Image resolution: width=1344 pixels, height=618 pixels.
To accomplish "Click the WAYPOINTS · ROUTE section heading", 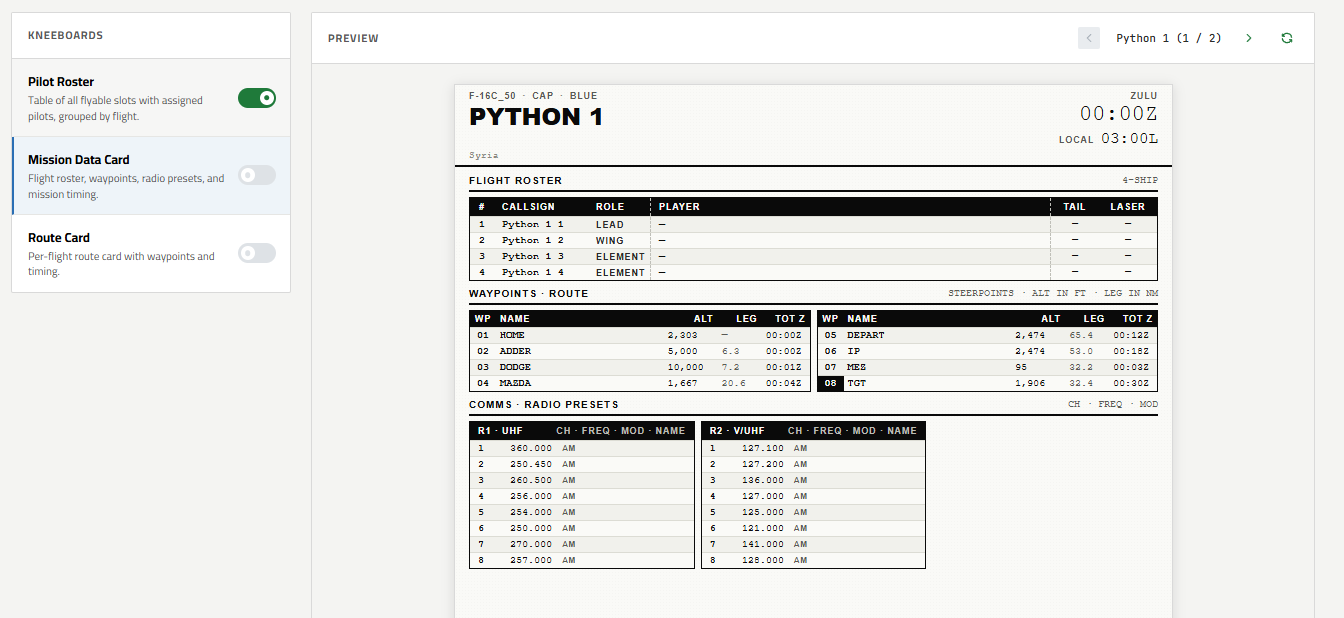I will coord(528,294).
